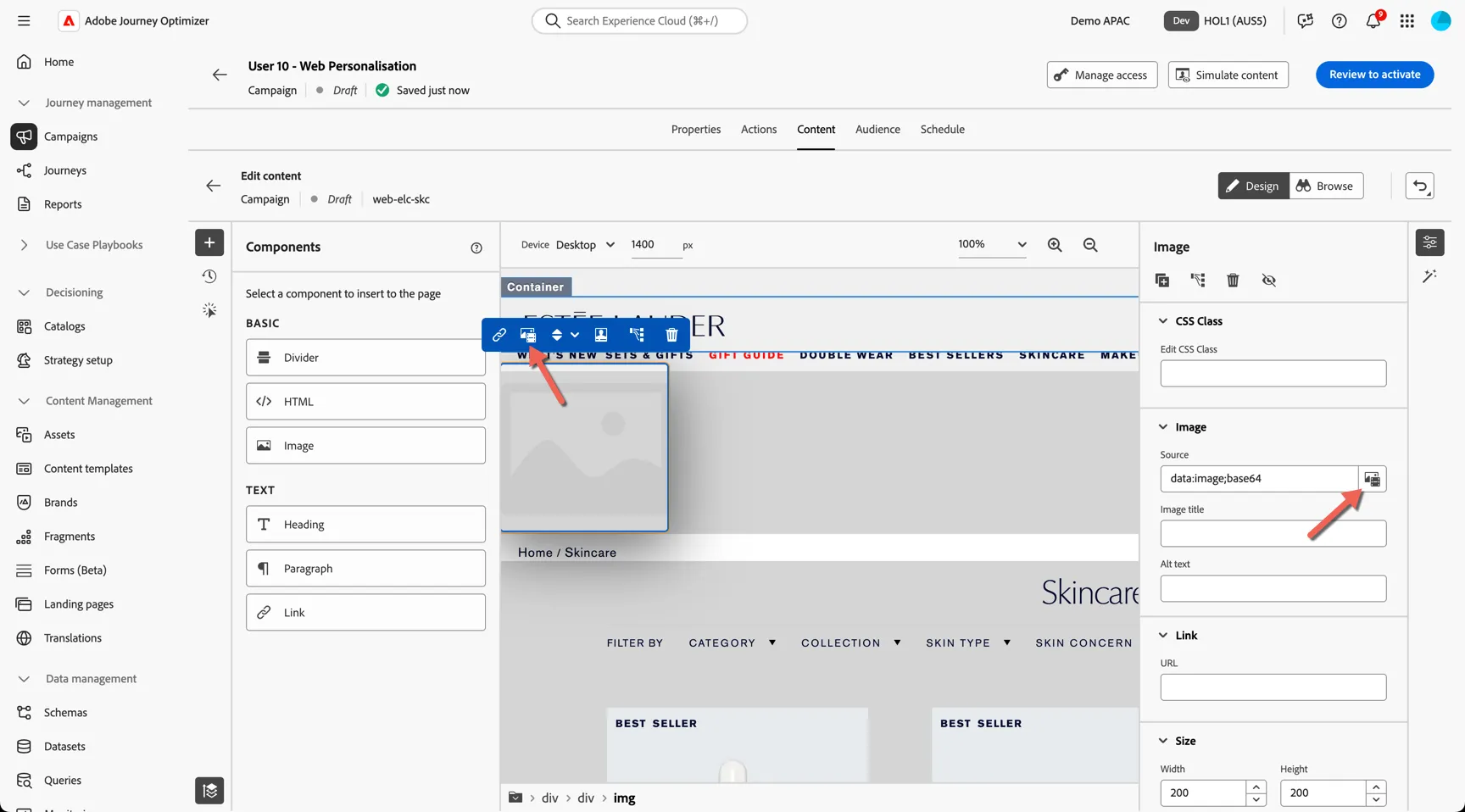Open the Properties tab
Viewport: 1465px width, 812px height.
pyautogui.click(x=696, y=130)
